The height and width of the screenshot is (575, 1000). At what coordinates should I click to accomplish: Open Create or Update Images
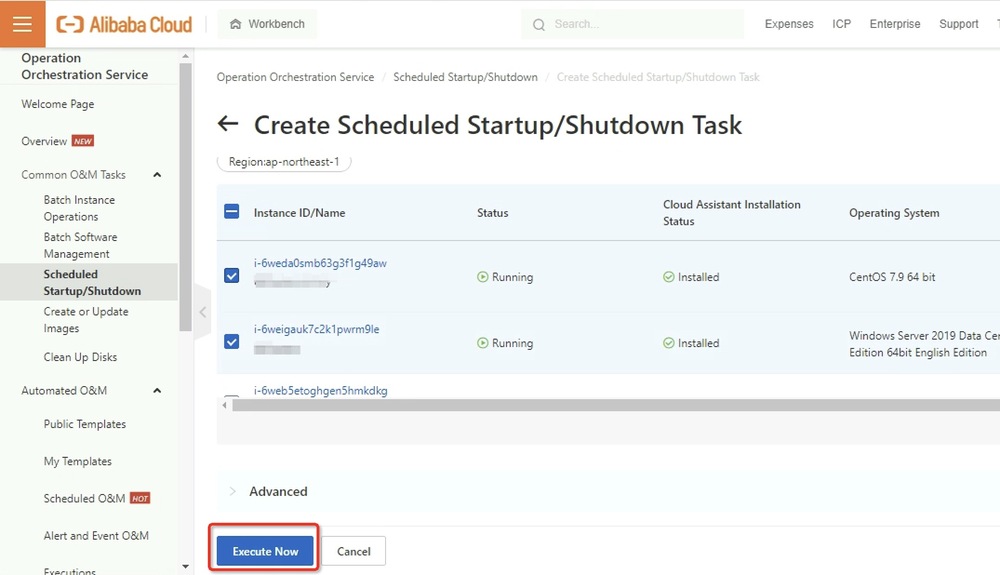click(85, 320)
